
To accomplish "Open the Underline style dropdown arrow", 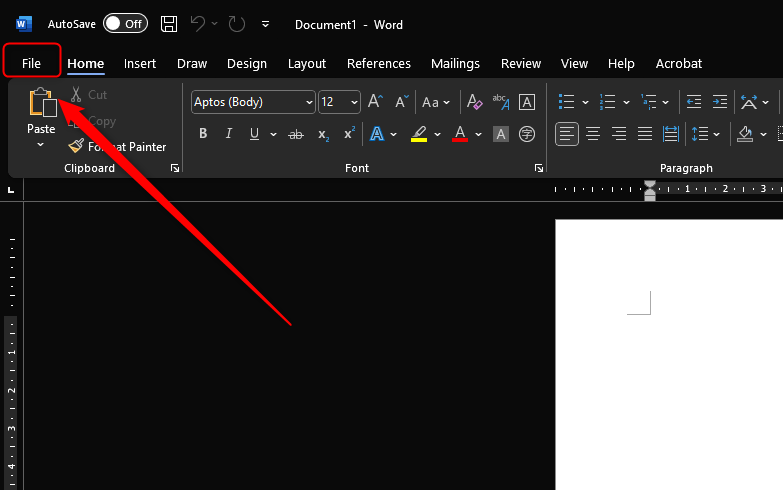I will pyautogui.click(x=273, y=134).
